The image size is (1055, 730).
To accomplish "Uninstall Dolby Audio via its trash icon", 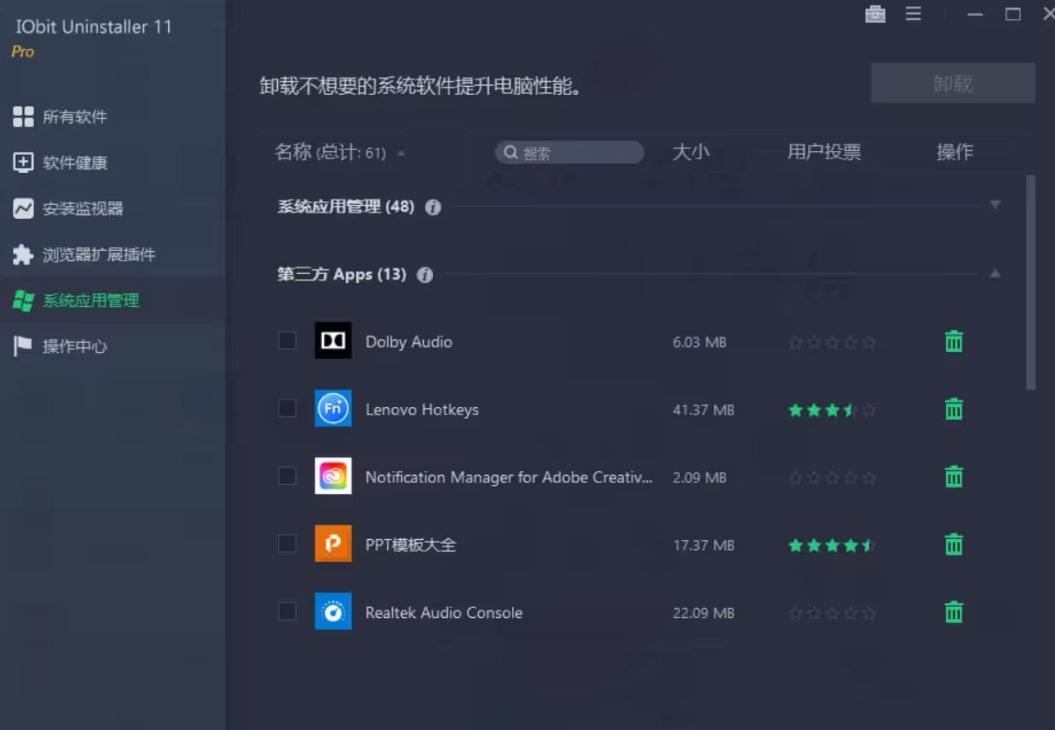I will 954,341.
